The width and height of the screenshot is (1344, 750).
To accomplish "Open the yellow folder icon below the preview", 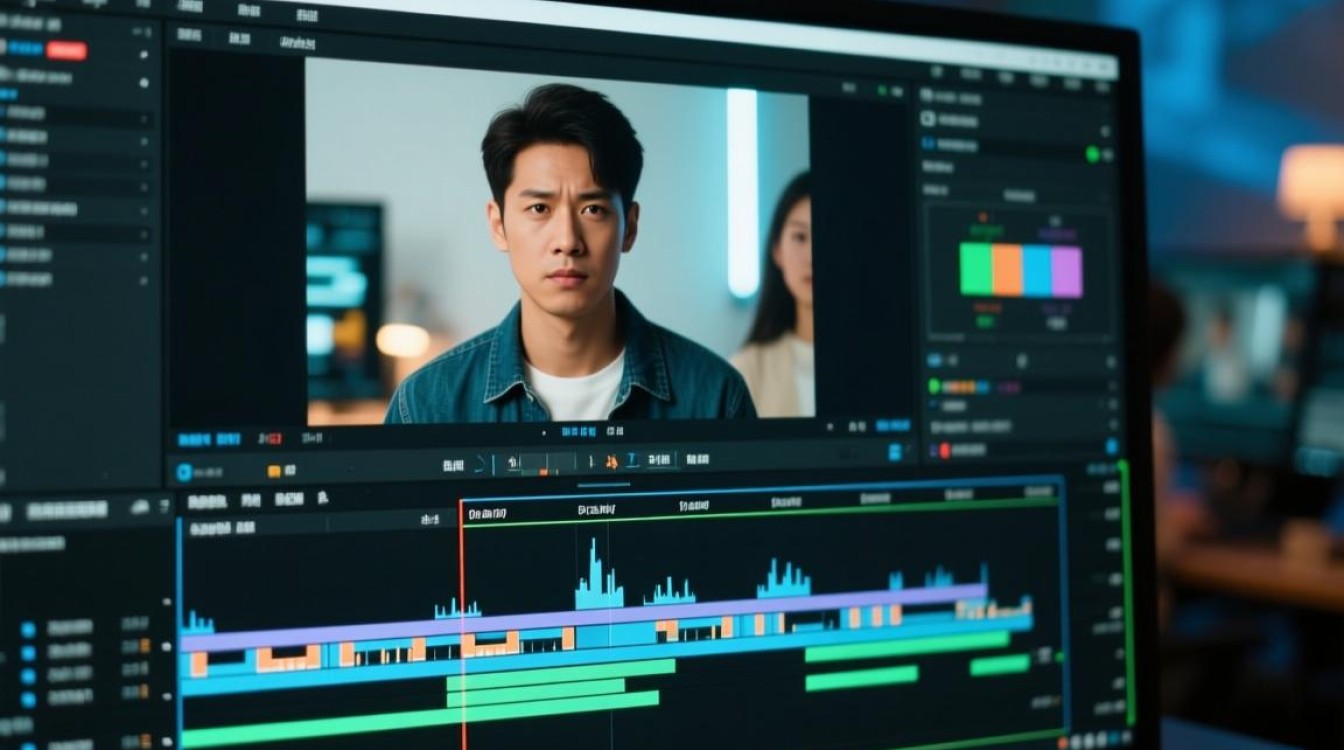I will tap(274, 471).
